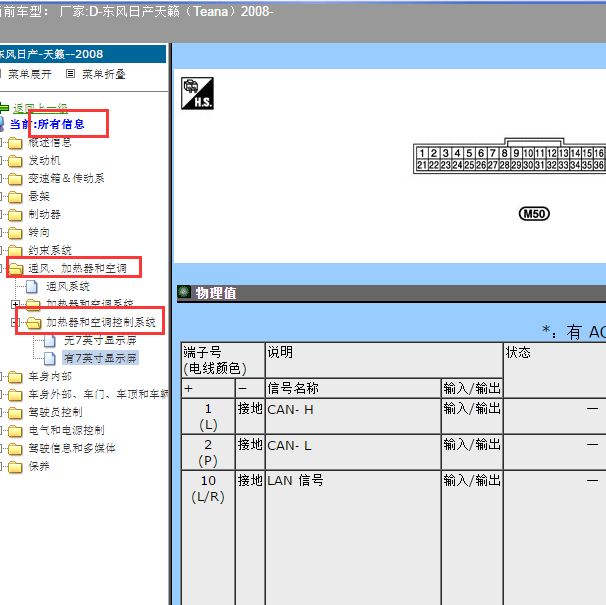Click terminal 10 (L/R) cell

[208, 537]
